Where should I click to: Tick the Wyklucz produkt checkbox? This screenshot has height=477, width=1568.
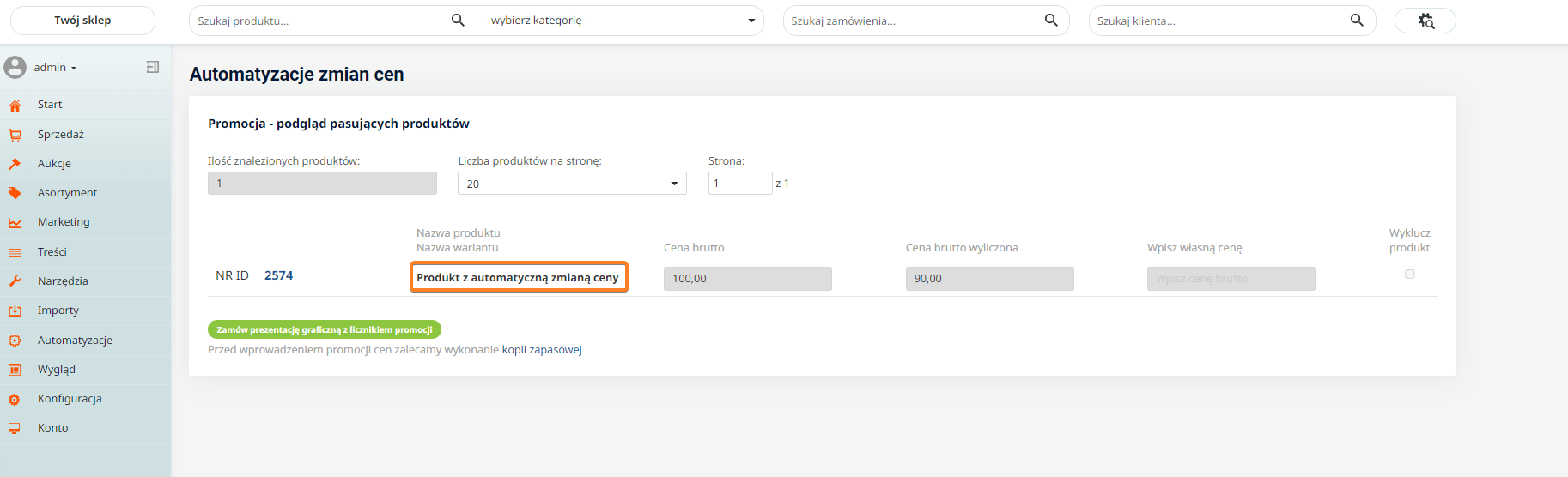point(1409,275)
